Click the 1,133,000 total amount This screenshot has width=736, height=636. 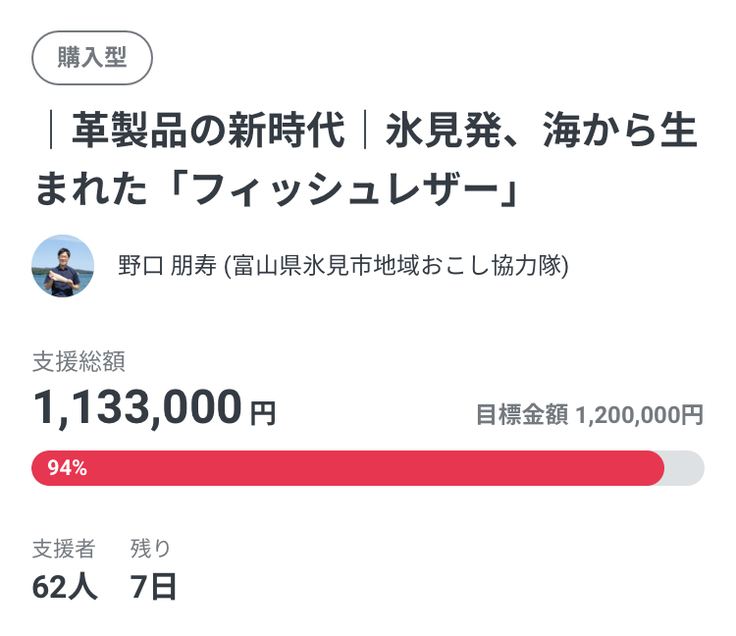pyautogui.click(x=137, y=407)
